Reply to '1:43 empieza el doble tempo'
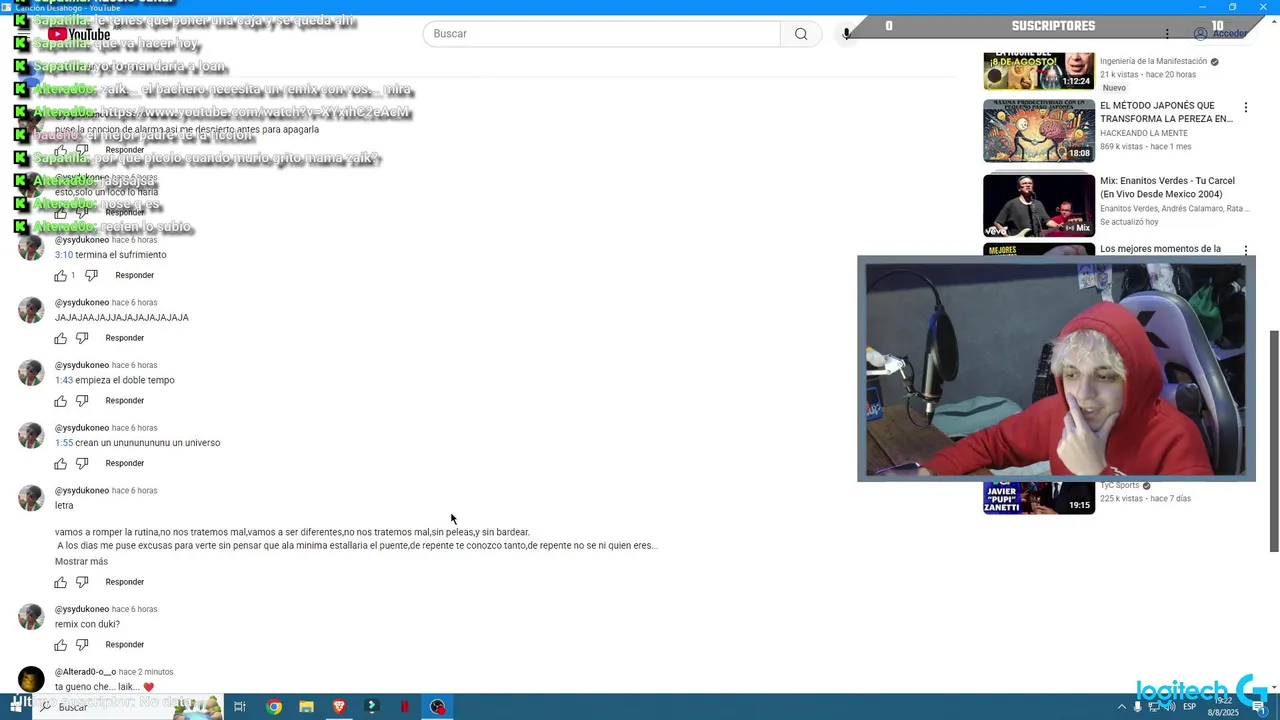Screen dimensions: 1280x720 click(x=125, y=401)
